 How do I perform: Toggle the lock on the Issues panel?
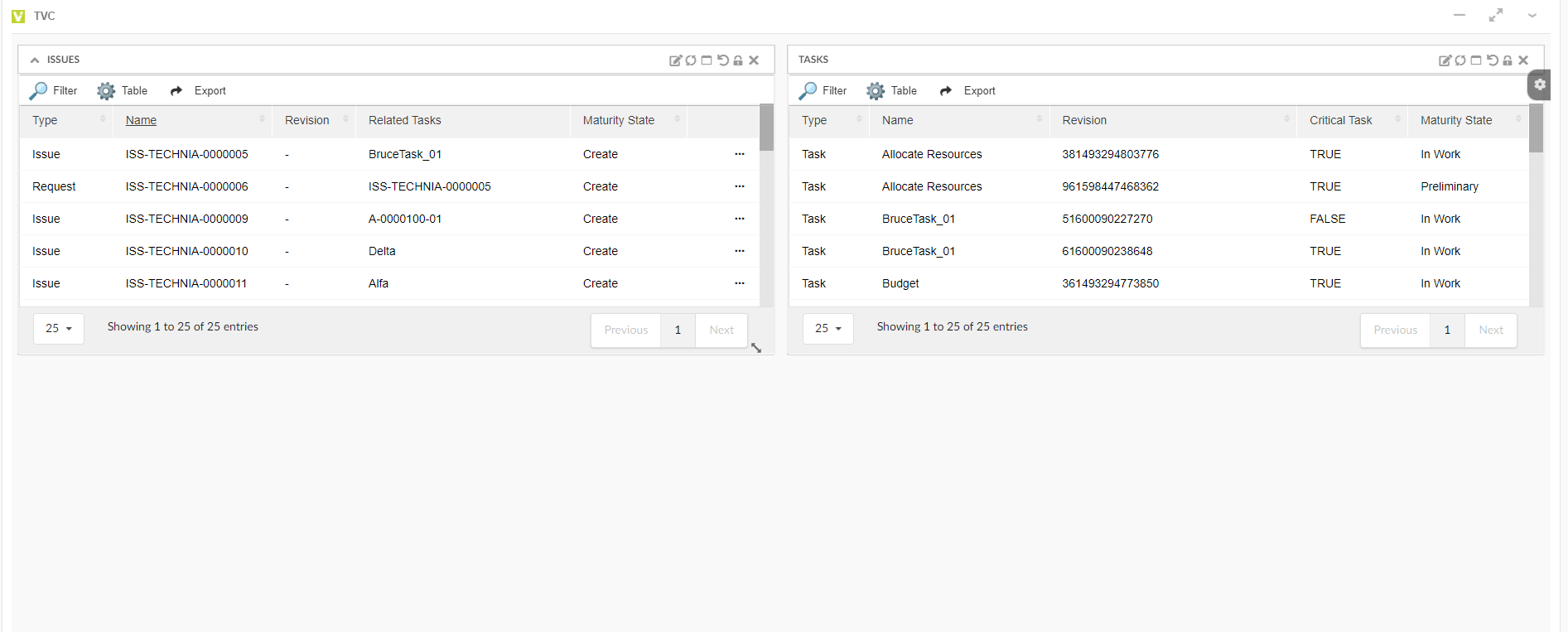[x=738, y=60]
